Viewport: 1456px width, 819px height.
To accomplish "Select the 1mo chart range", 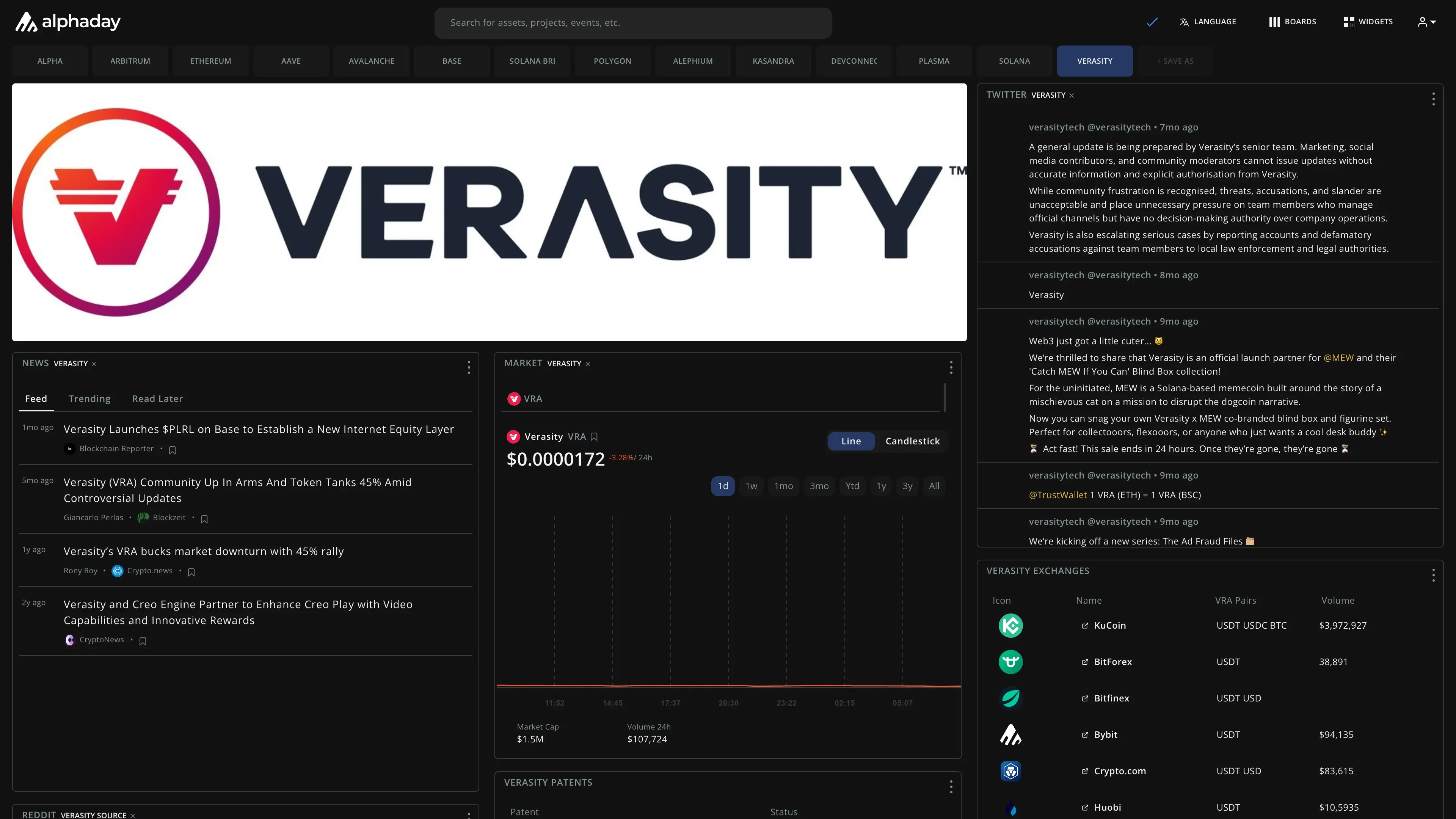I will 783,486.
